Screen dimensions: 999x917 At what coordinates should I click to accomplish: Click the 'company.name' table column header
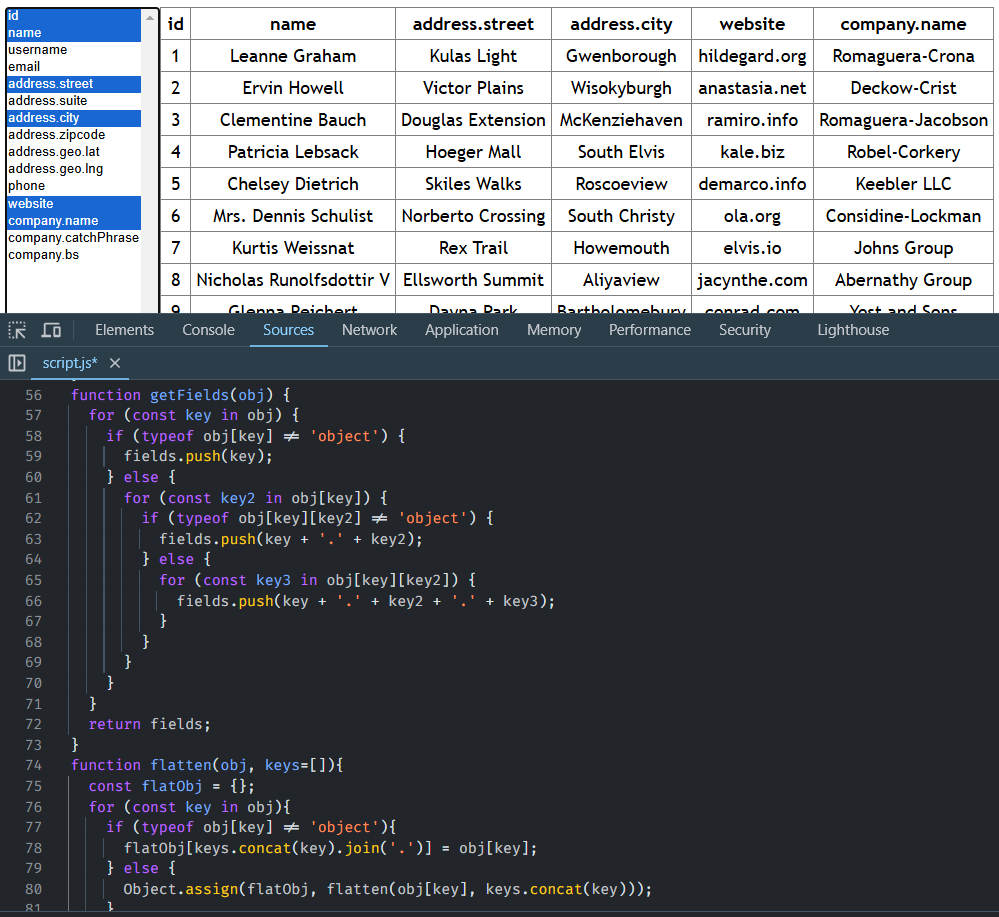click(903, 24)
